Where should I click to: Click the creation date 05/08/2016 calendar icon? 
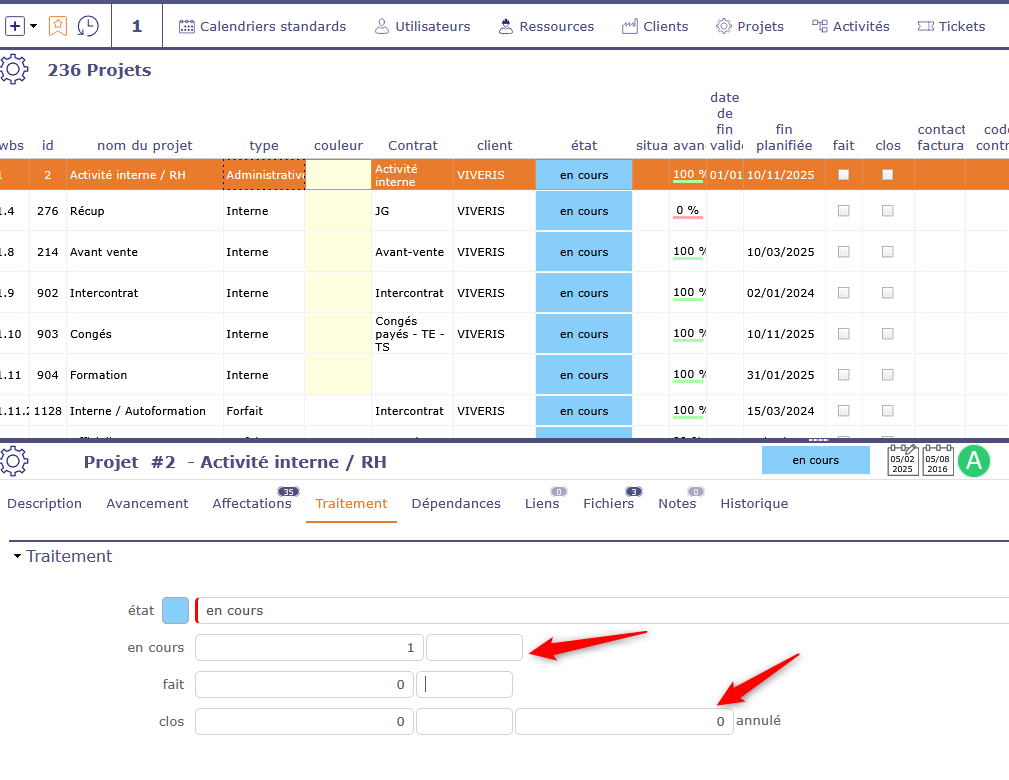click(937, 461)
